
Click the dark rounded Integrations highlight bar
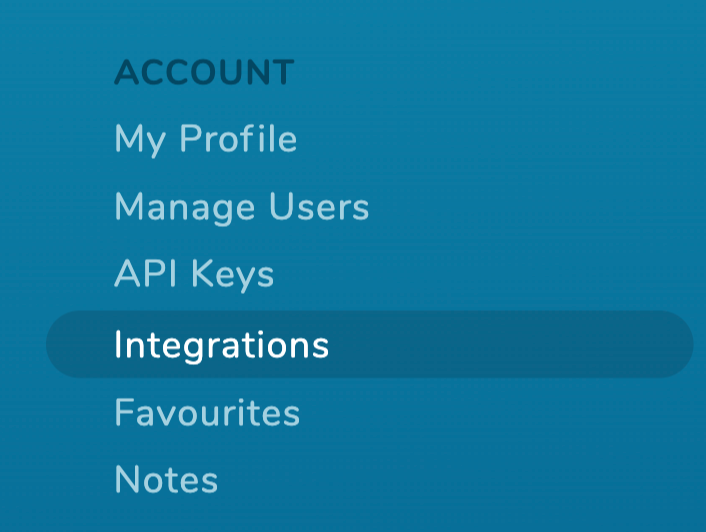coord(370,344)
